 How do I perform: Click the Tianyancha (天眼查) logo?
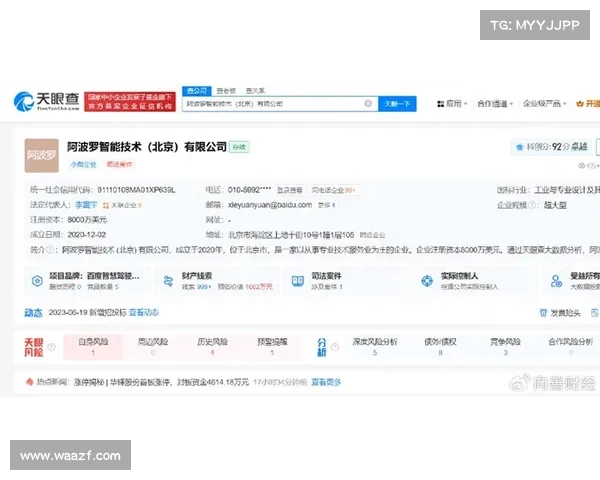click(37, 102)
